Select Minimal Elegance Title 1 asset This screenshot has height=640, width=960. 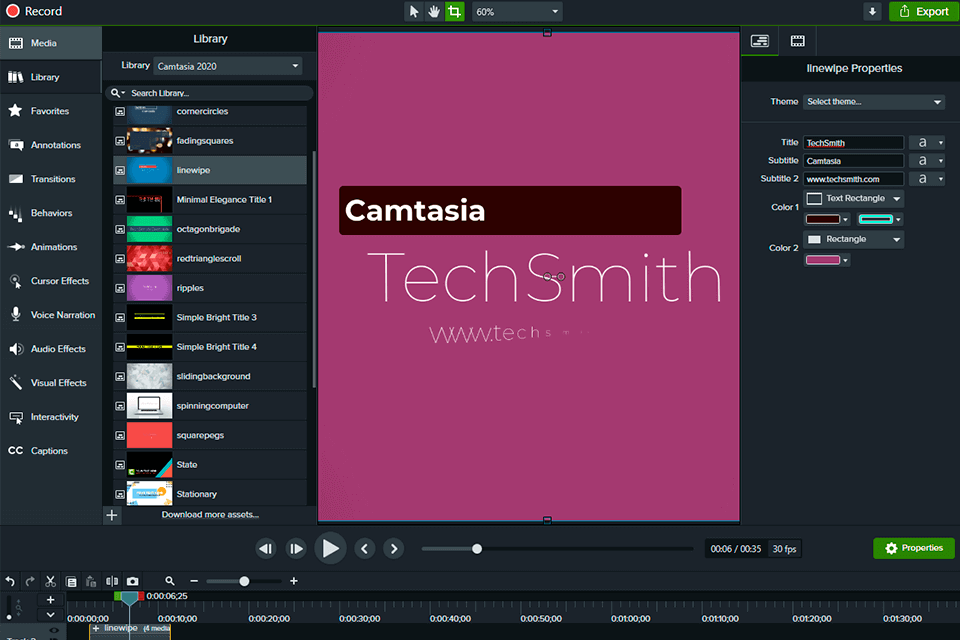point(210,200)
